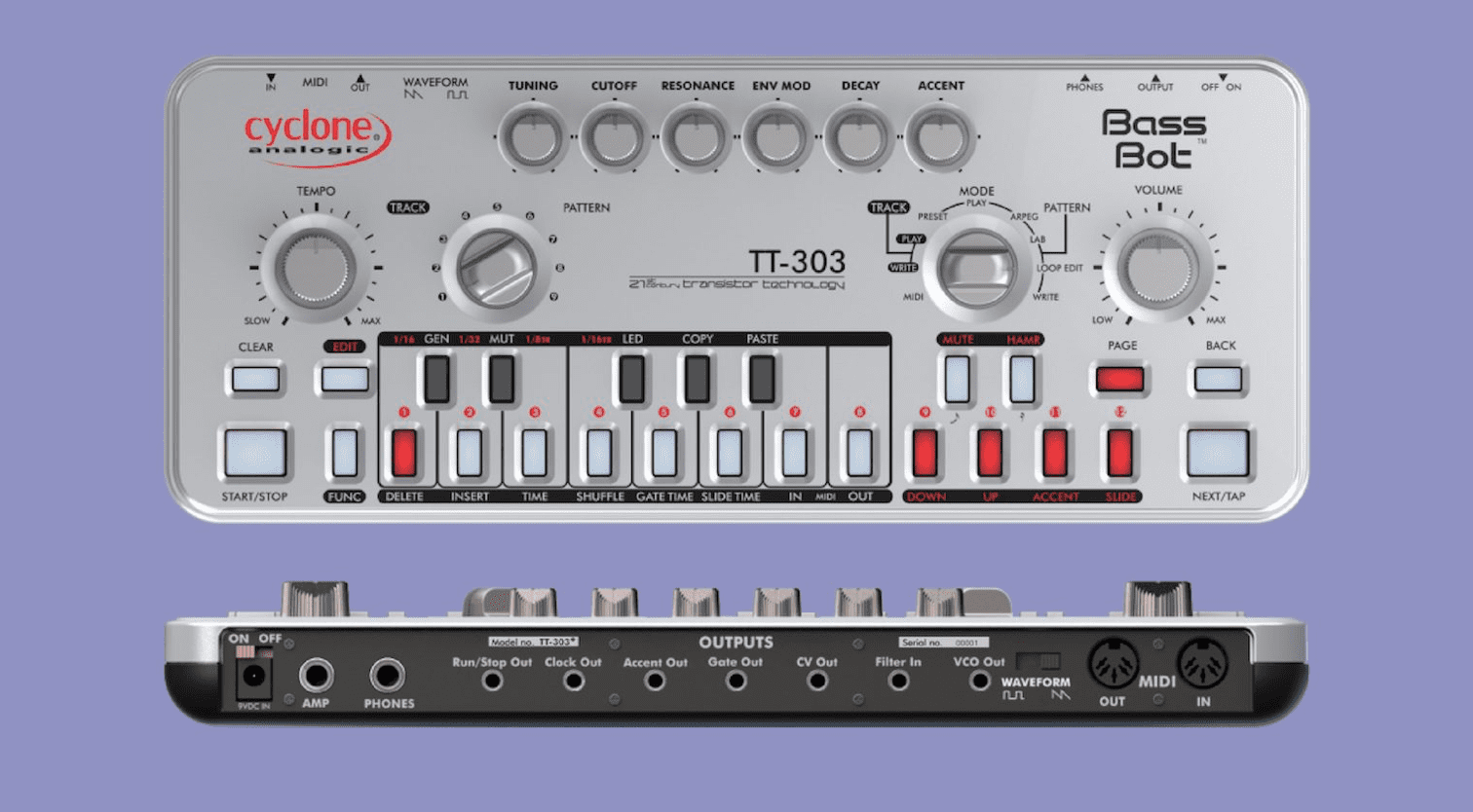Click the Clock Out jack
Viewport: 1473px width, 812px height.
[574, 681]
